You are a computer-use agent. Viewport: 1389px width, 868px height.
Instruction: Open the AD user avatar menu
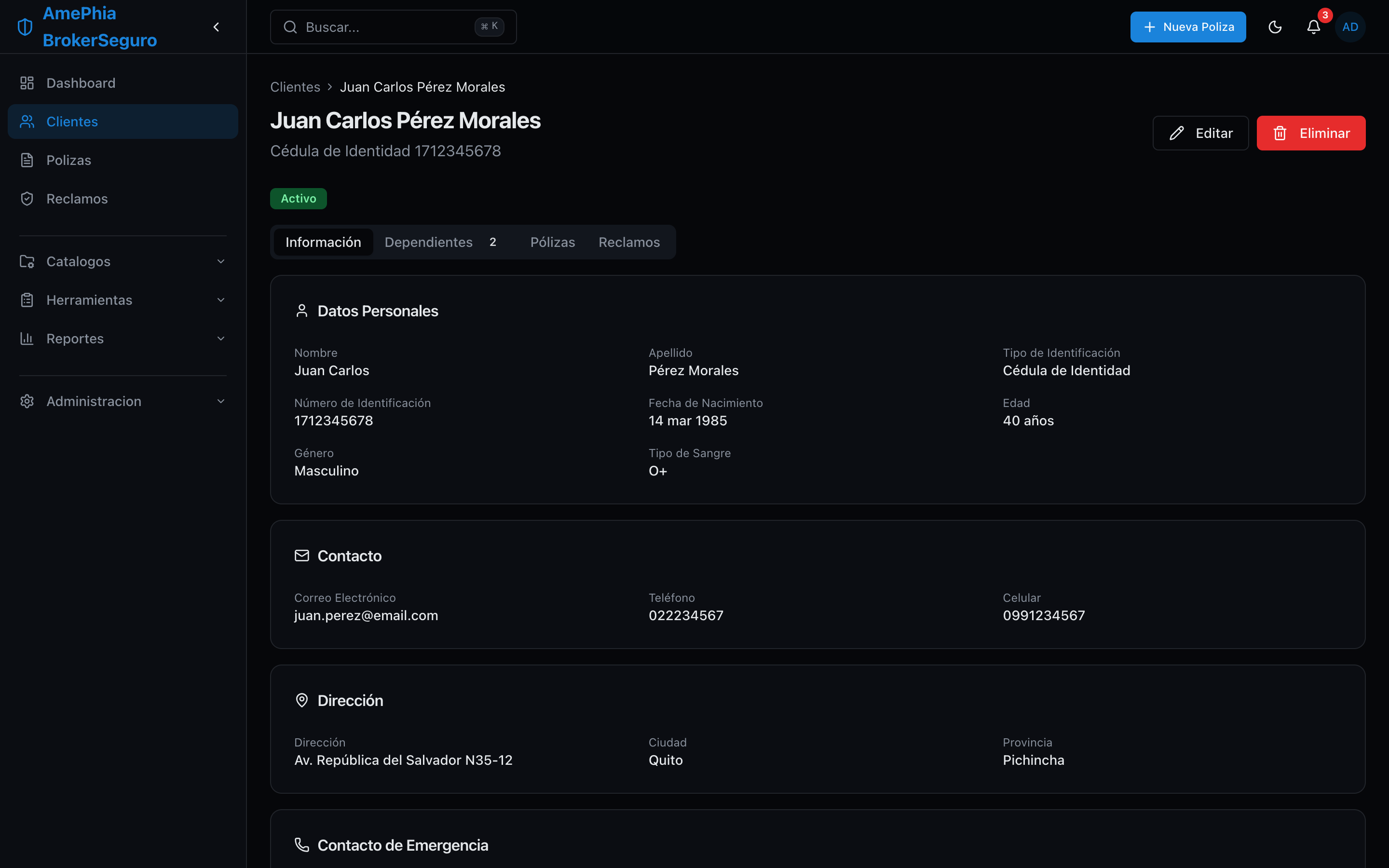click(1350, 27)
